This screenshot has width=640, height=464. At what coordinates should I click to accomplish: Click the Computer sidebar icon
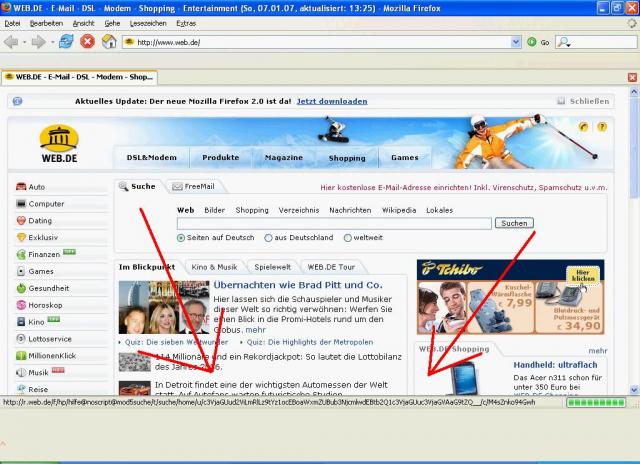[21, 204]
